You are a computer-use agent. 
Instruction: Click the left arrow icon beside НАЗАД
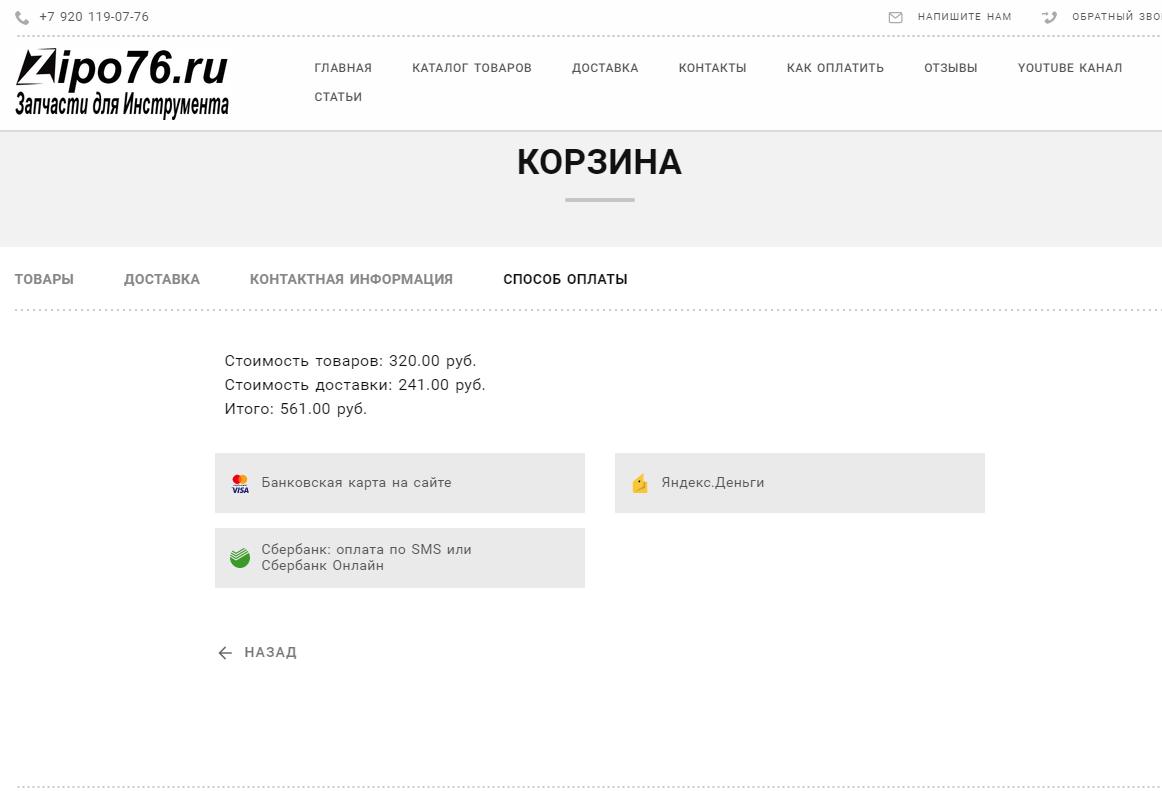point(224,652)
